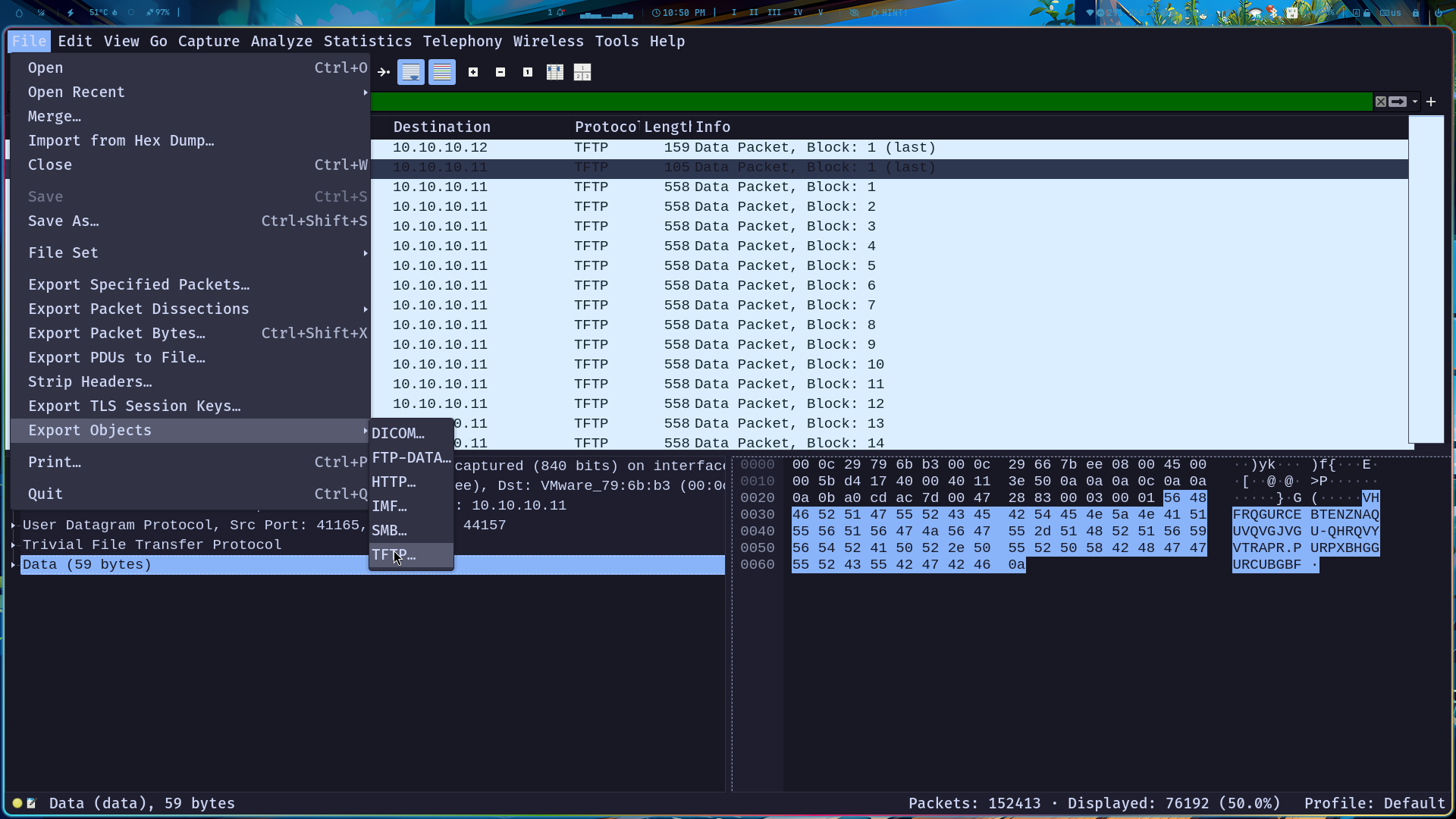Clear the display filter with X icon
Screen dimensions: 1456x819
pyautogui.click(x=1381, y=102)
